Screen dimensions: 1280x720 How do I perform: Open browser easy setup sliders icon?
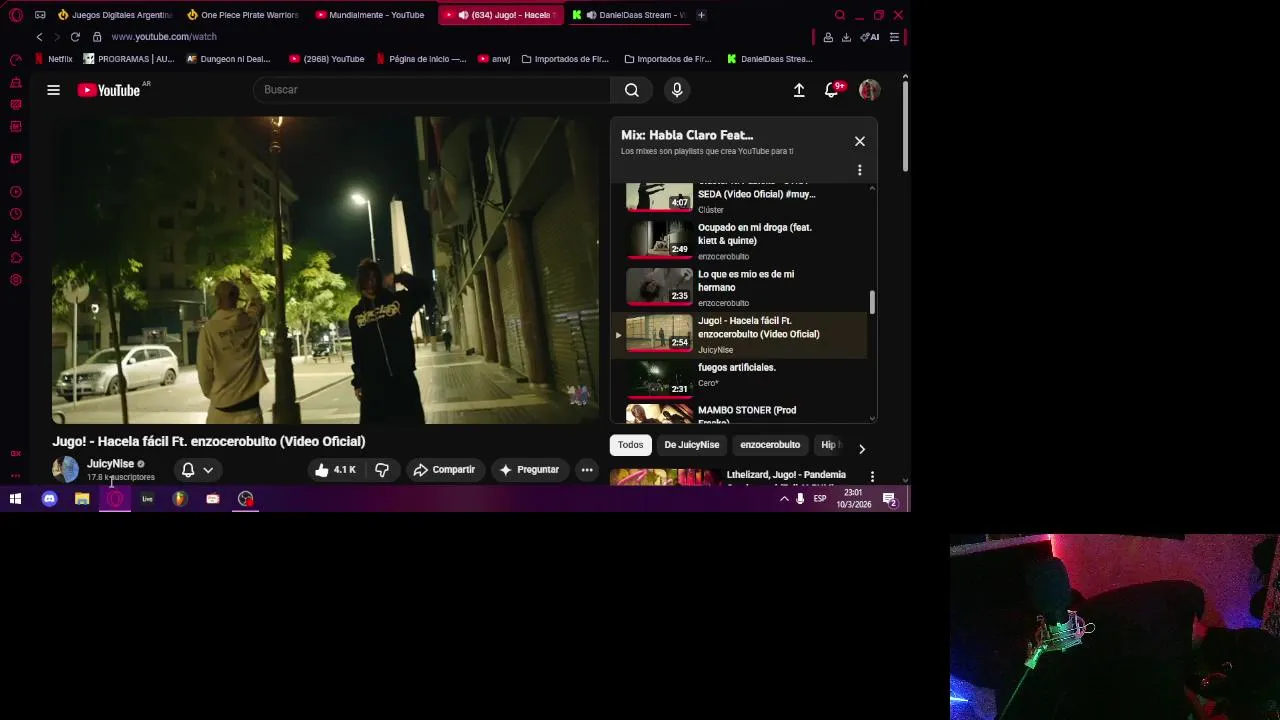coord(894,37)
